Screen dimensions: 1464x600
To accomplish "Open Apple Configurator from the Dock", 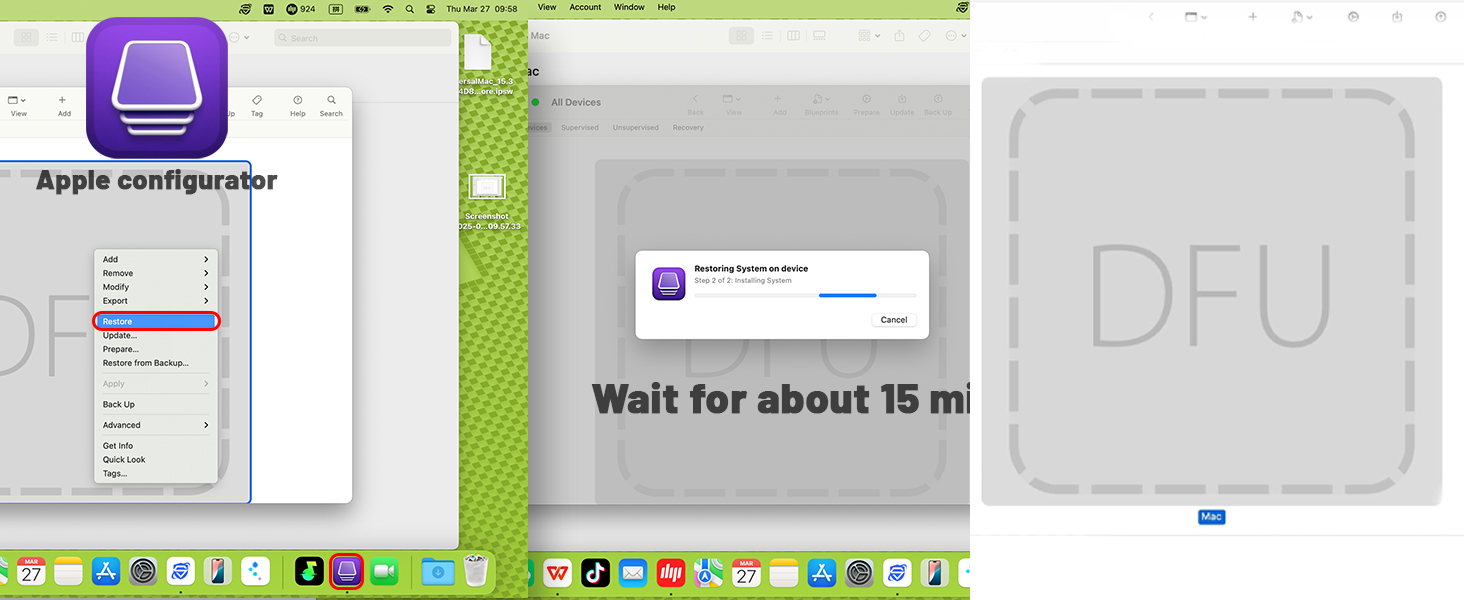I will tap(346, 571).
